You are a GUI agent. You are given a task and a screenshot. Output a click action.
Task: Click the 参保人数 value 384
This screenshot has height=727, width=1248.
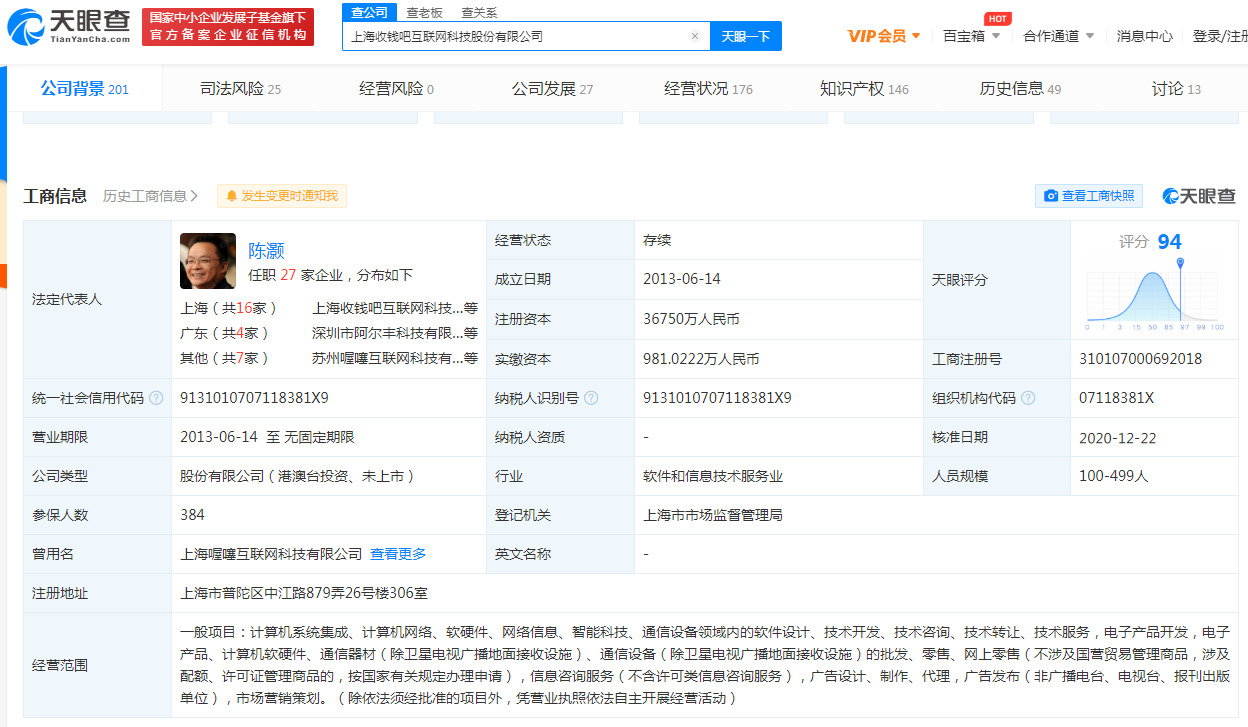192,515
